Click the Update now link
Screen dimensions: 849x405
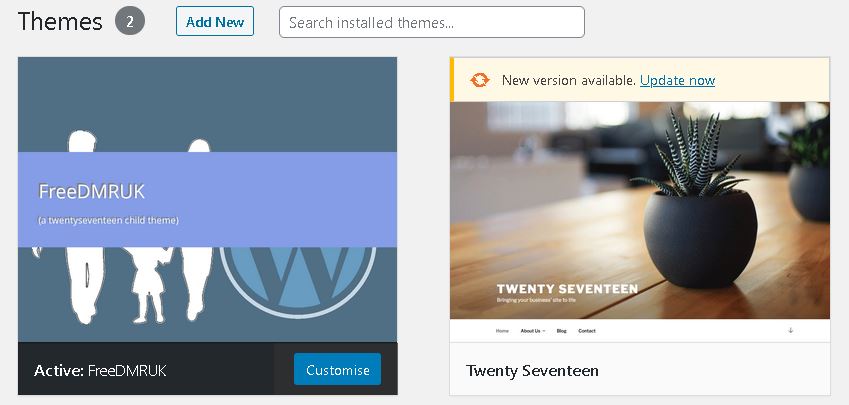point(677,80)
